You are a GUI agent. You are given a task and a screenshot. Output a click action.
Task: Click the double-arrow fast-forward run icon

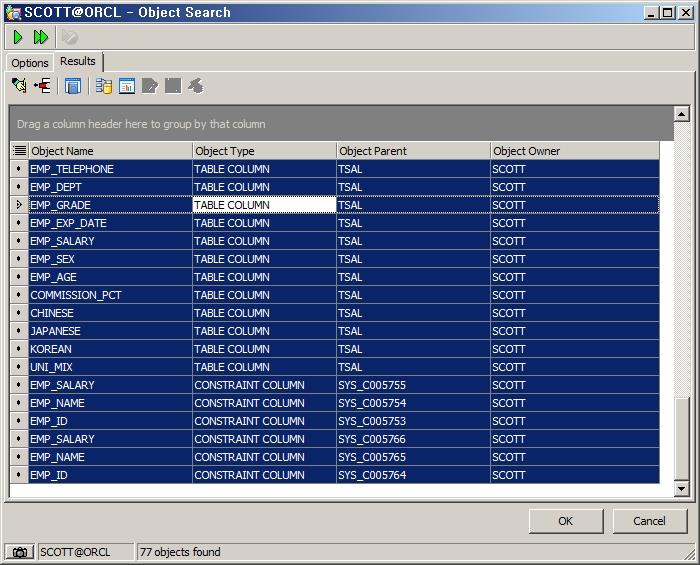pyautogui.click(x=41, y=37)
